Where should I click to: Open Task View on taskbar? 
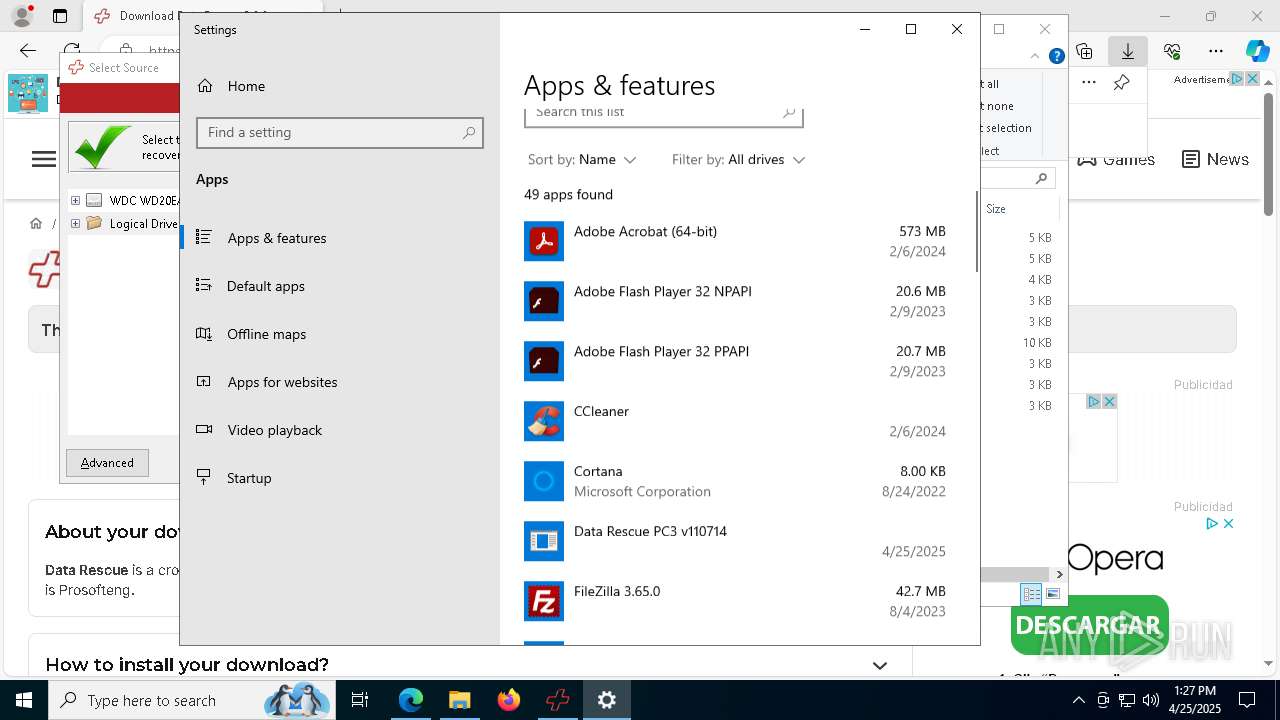[360, 700]
